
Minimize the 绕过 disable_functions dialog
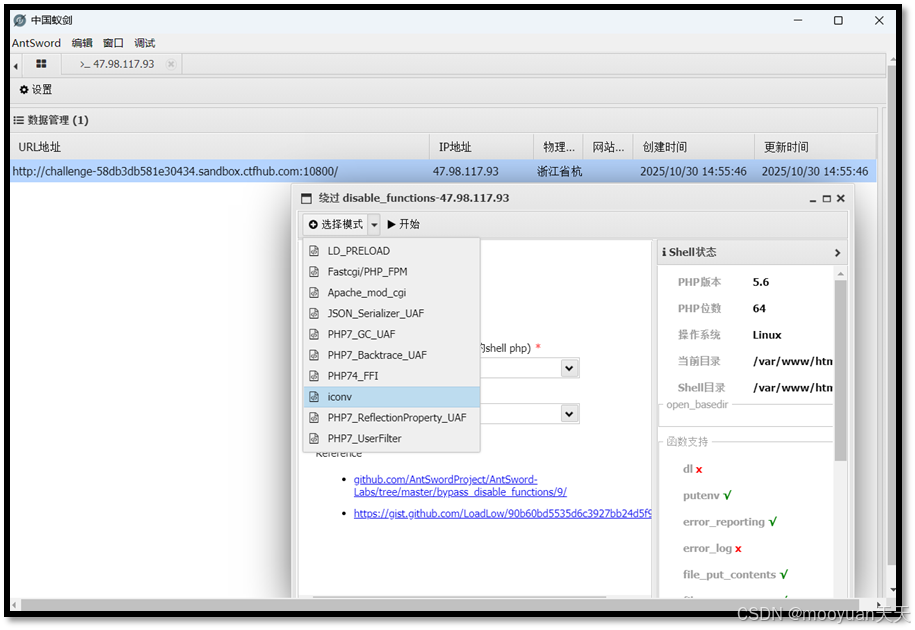(x=812, y=199)
